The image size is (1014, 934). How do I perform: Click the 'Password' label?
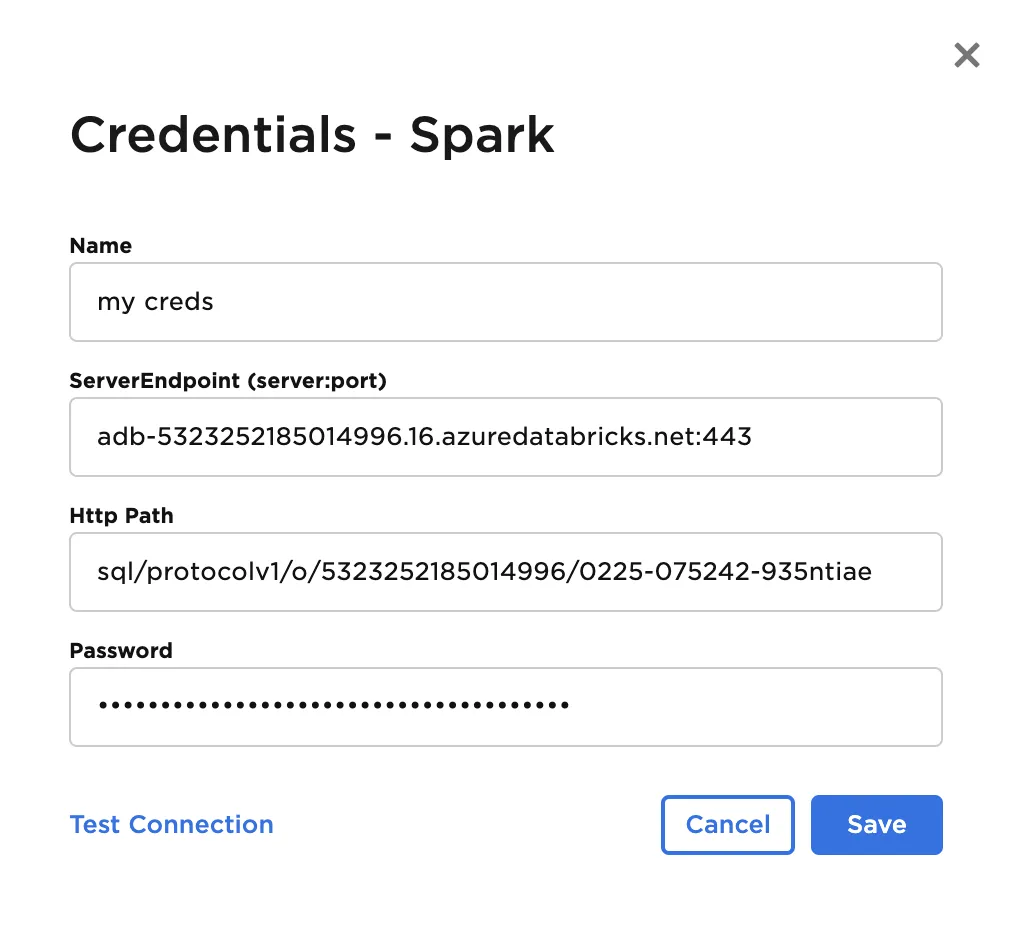click(x=121, y=651)
